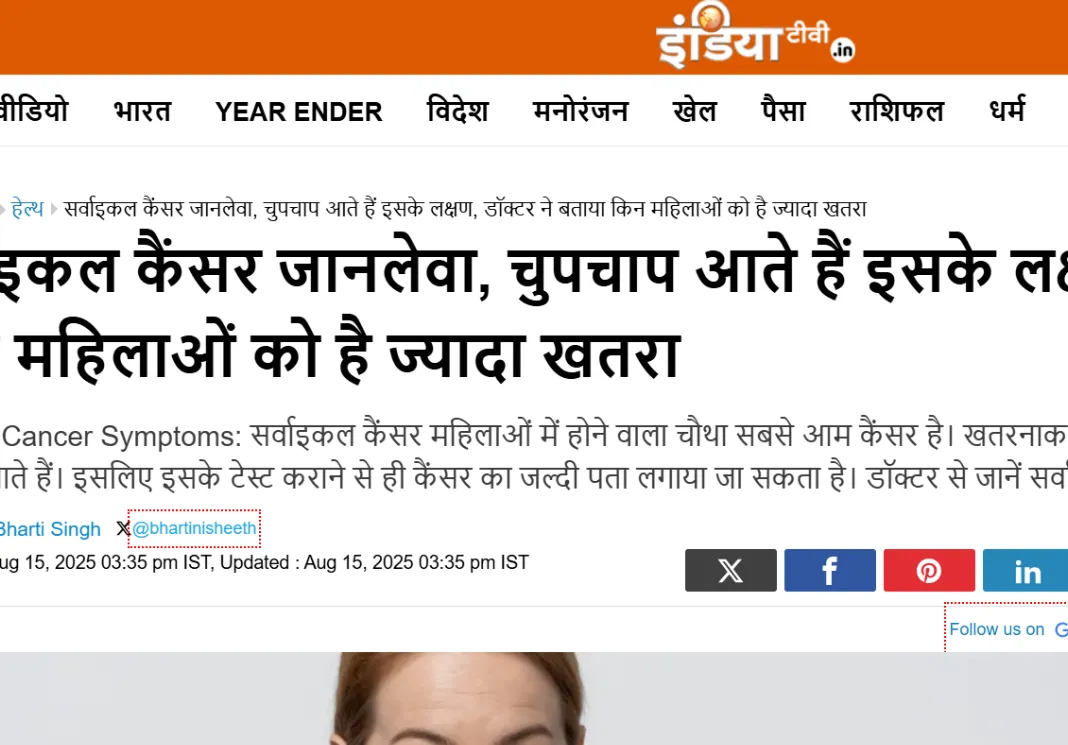Open वीडियो navigation item
The width and height of the screenshot is (1068, 745).
click(x=34, y=110)
